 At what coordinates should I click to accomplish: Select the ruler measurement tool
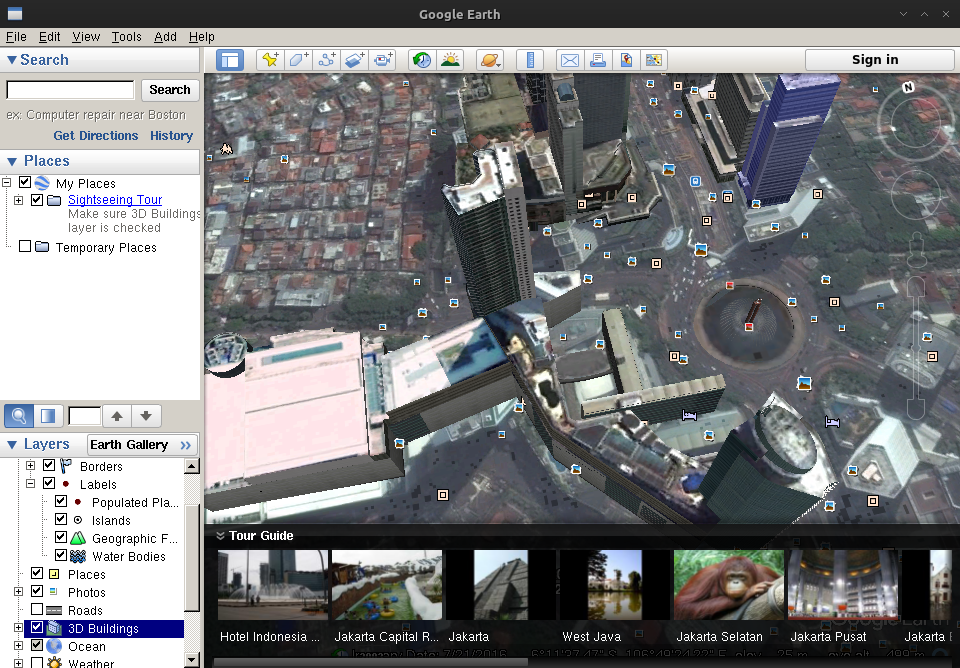[x=530, y=60]
